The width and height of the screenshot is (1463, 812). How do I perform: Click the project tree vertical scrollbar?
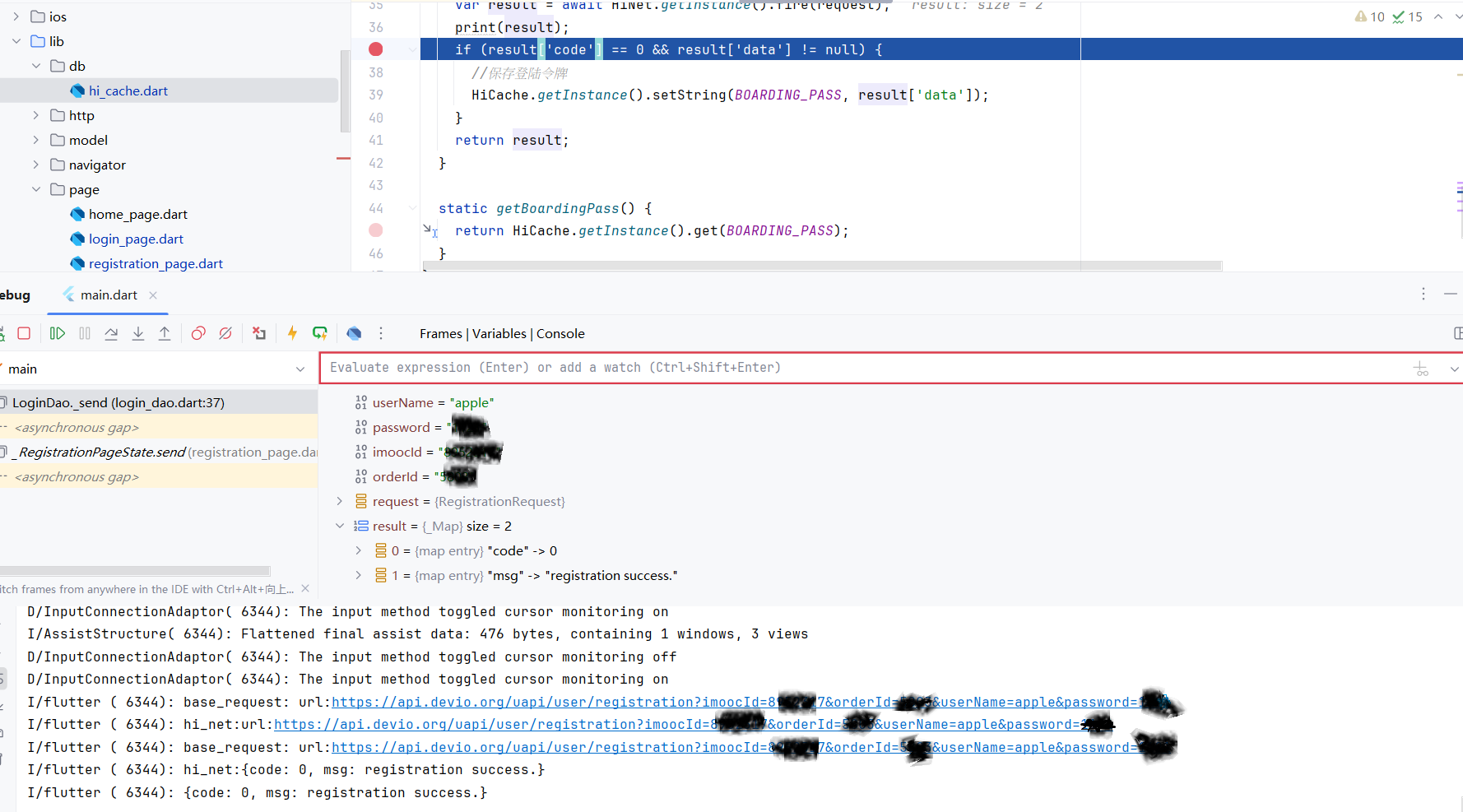point(345,90)
